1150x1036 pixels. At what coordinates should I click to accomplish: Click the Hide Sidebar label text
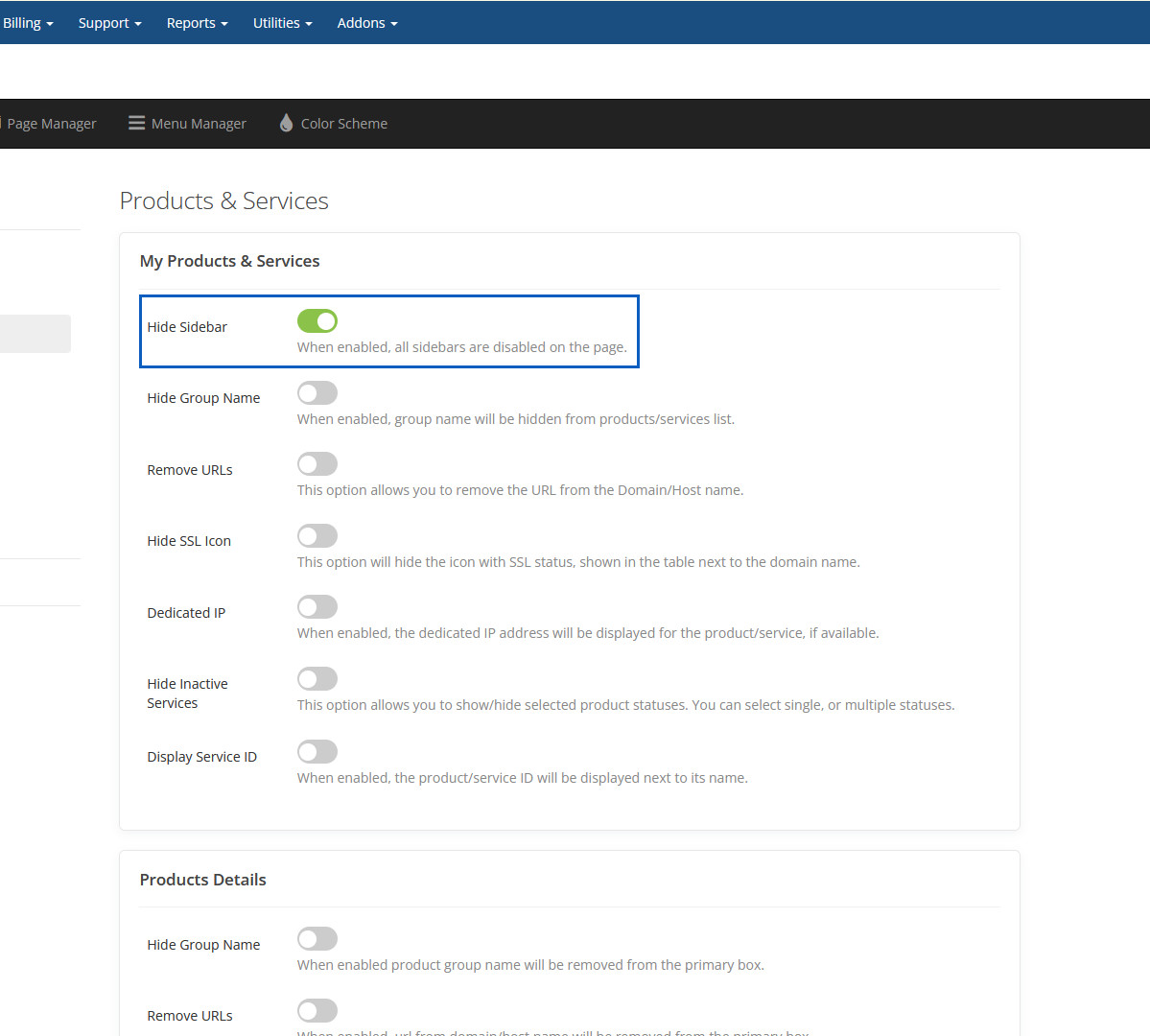tap(187, 327)
